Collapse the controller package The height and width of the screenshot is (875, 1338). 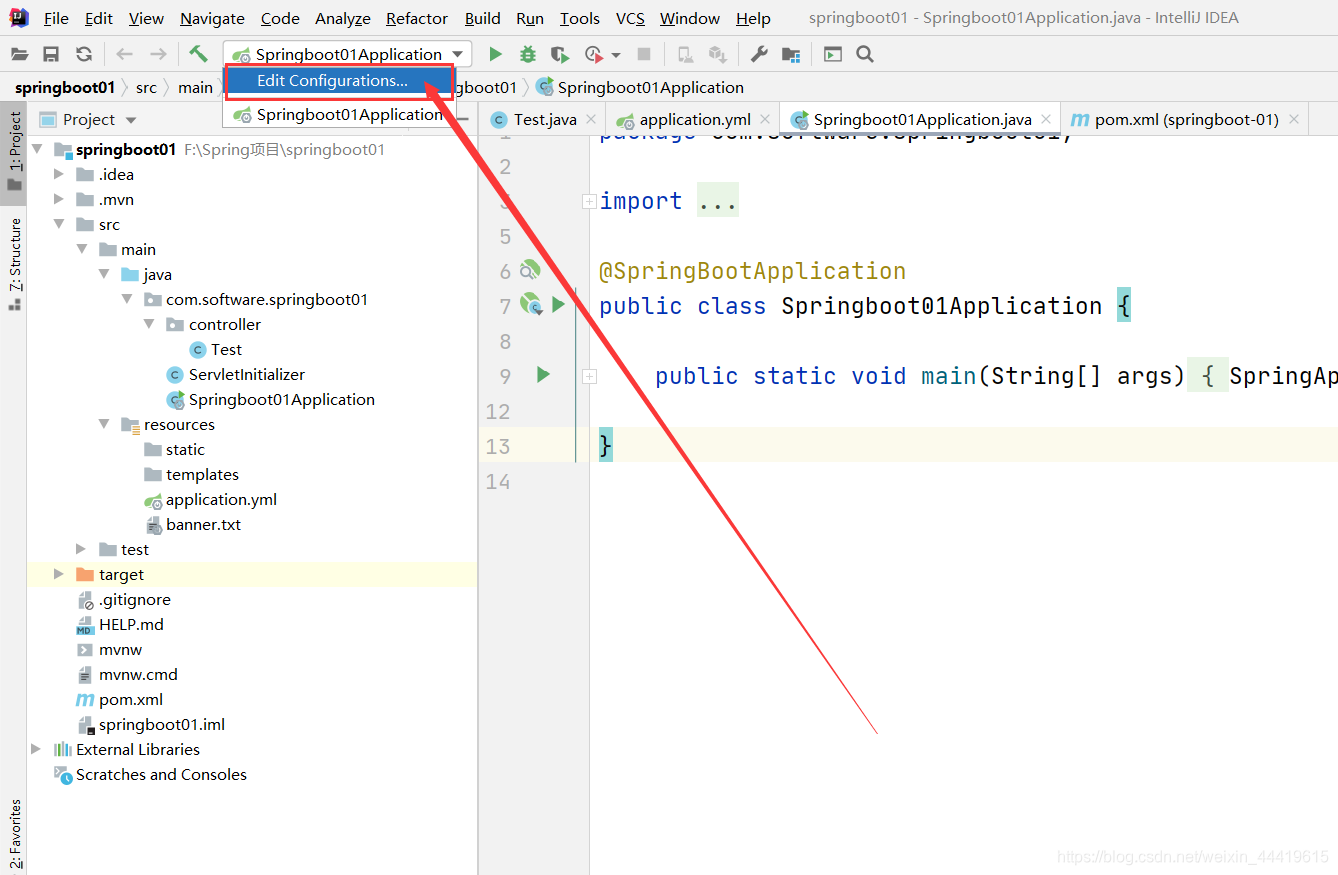coord(149,324)
